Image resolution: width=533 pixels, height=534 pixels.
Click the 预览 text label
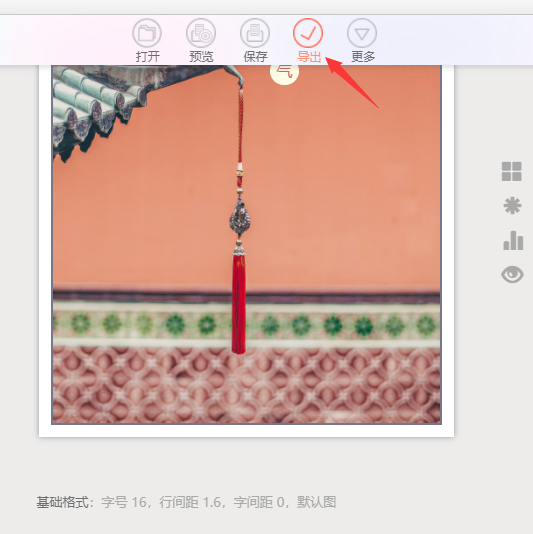201,57
